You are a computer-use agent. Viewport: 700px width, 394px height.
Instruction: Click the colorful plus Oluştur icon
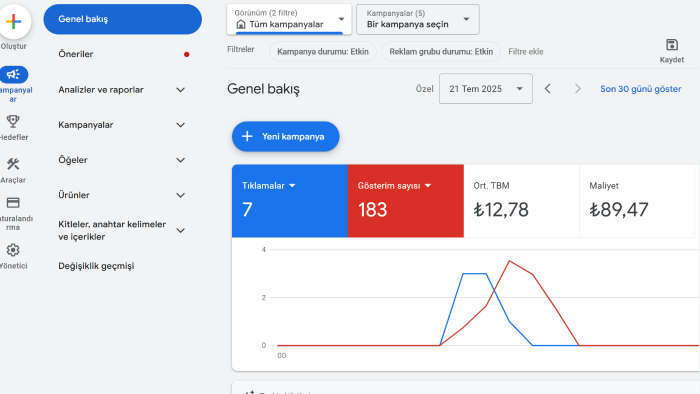(14, 21)
